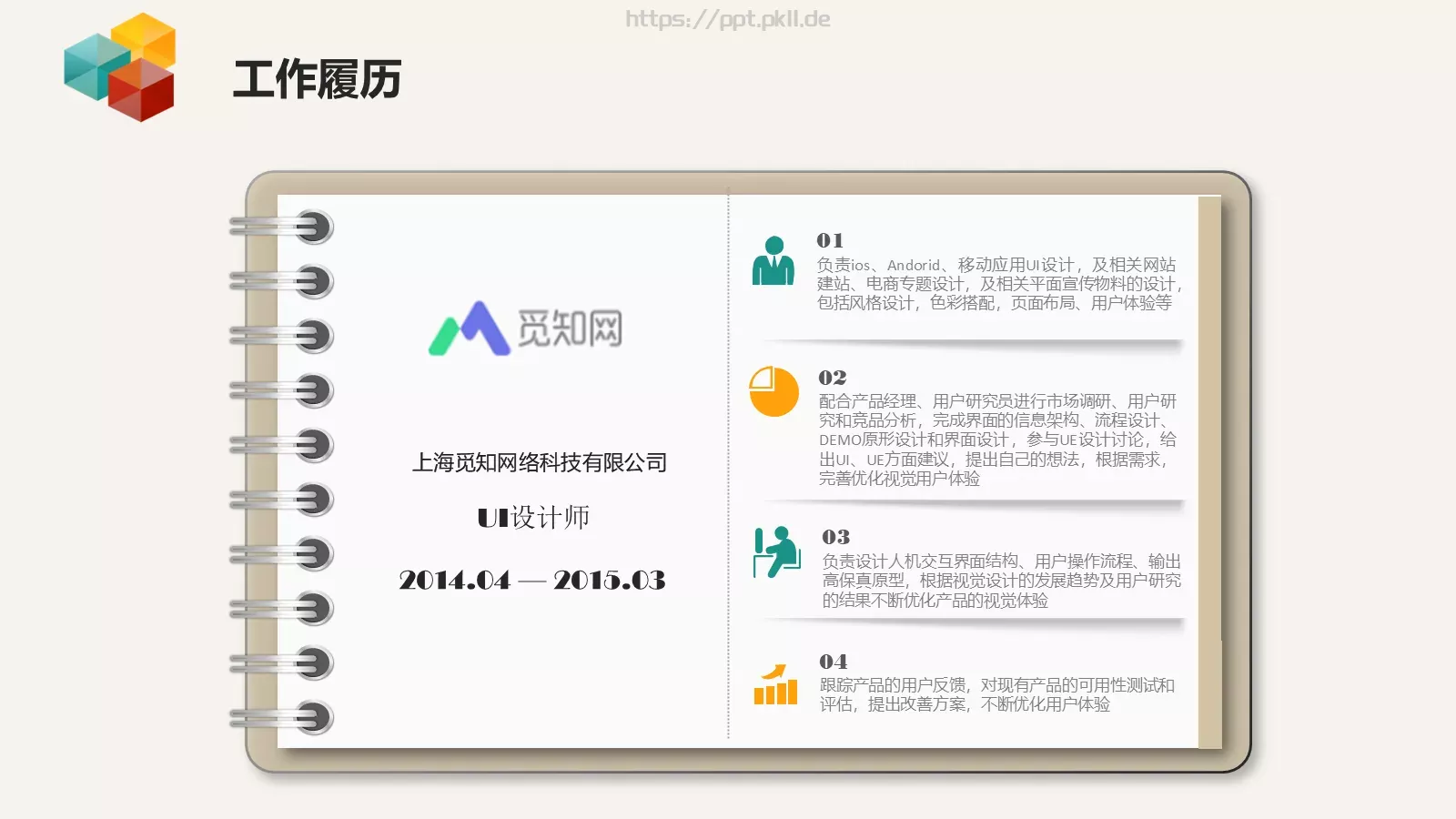
Task: Select the UI设计师 job title text
Action: click(533, 518)
